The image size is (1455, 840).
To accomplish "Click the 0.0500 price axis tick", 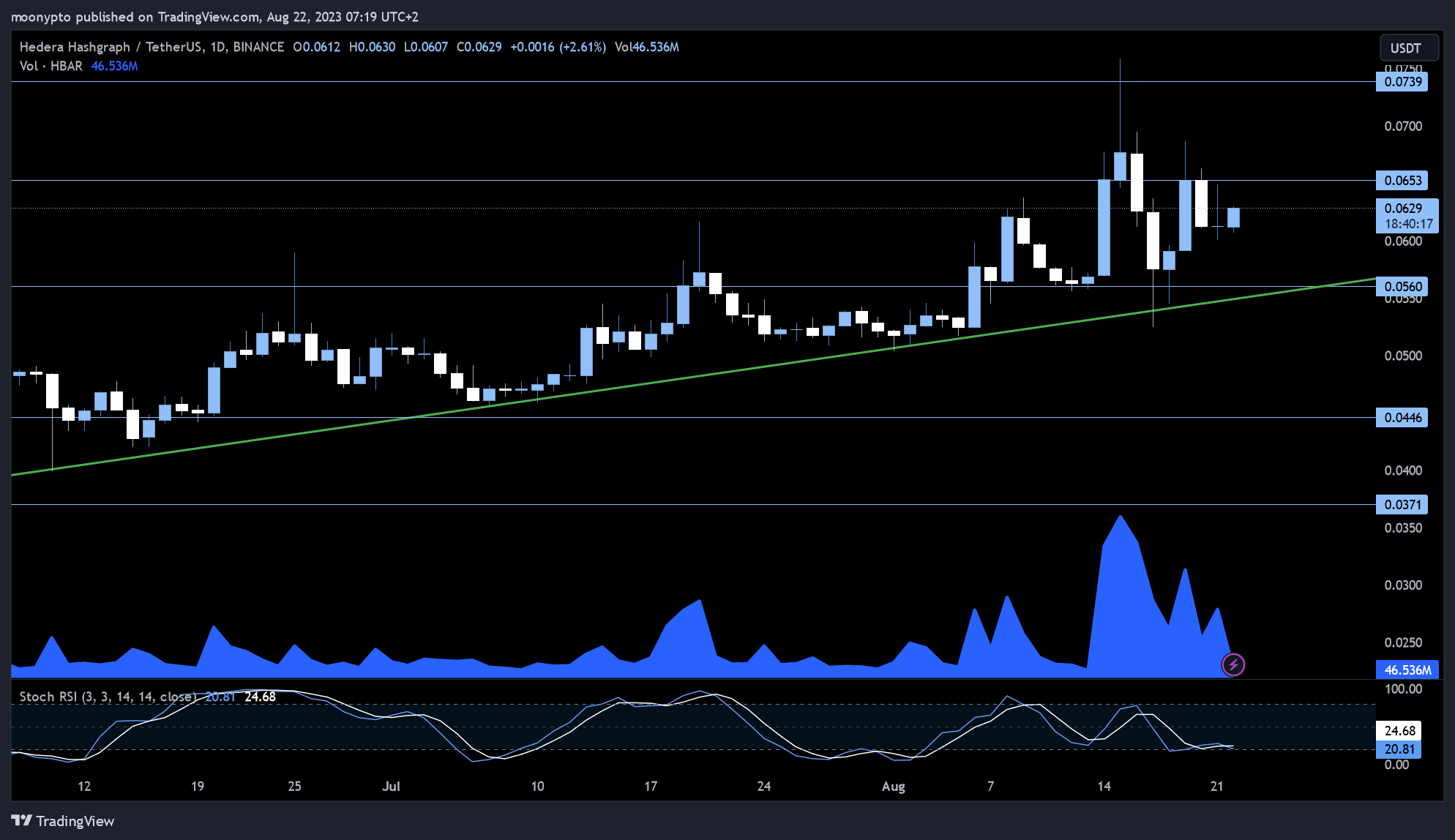I will (1403, 356).
